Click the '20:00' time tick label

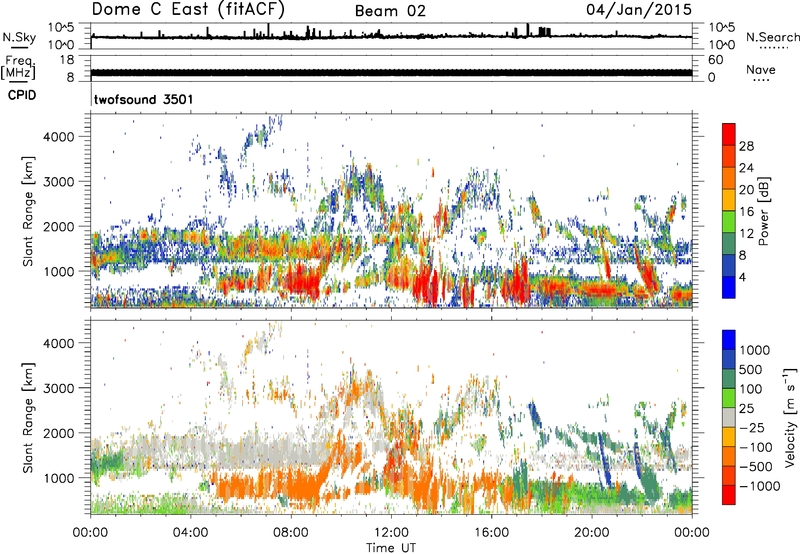(x=592, y=533)
